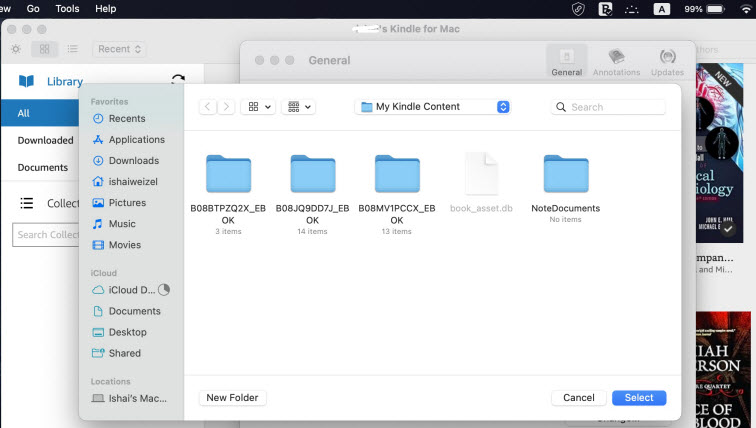Open Recent sort dropdown in Kindle
This screenshot has height=428, width=756.
click(x=119, y=49)
